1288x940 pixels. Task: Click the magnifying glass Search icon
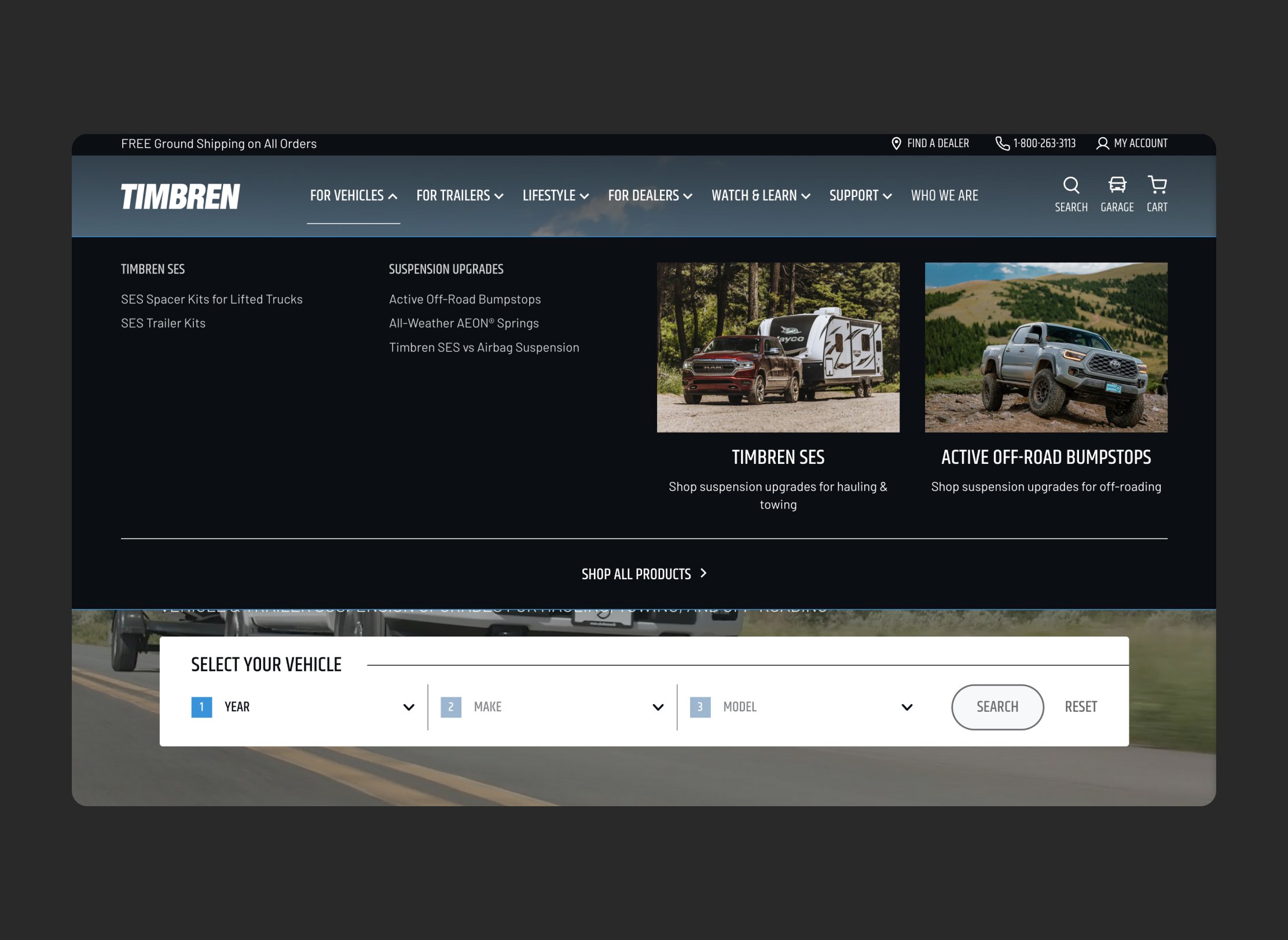pyautogui.click(x=1070, y=185)
